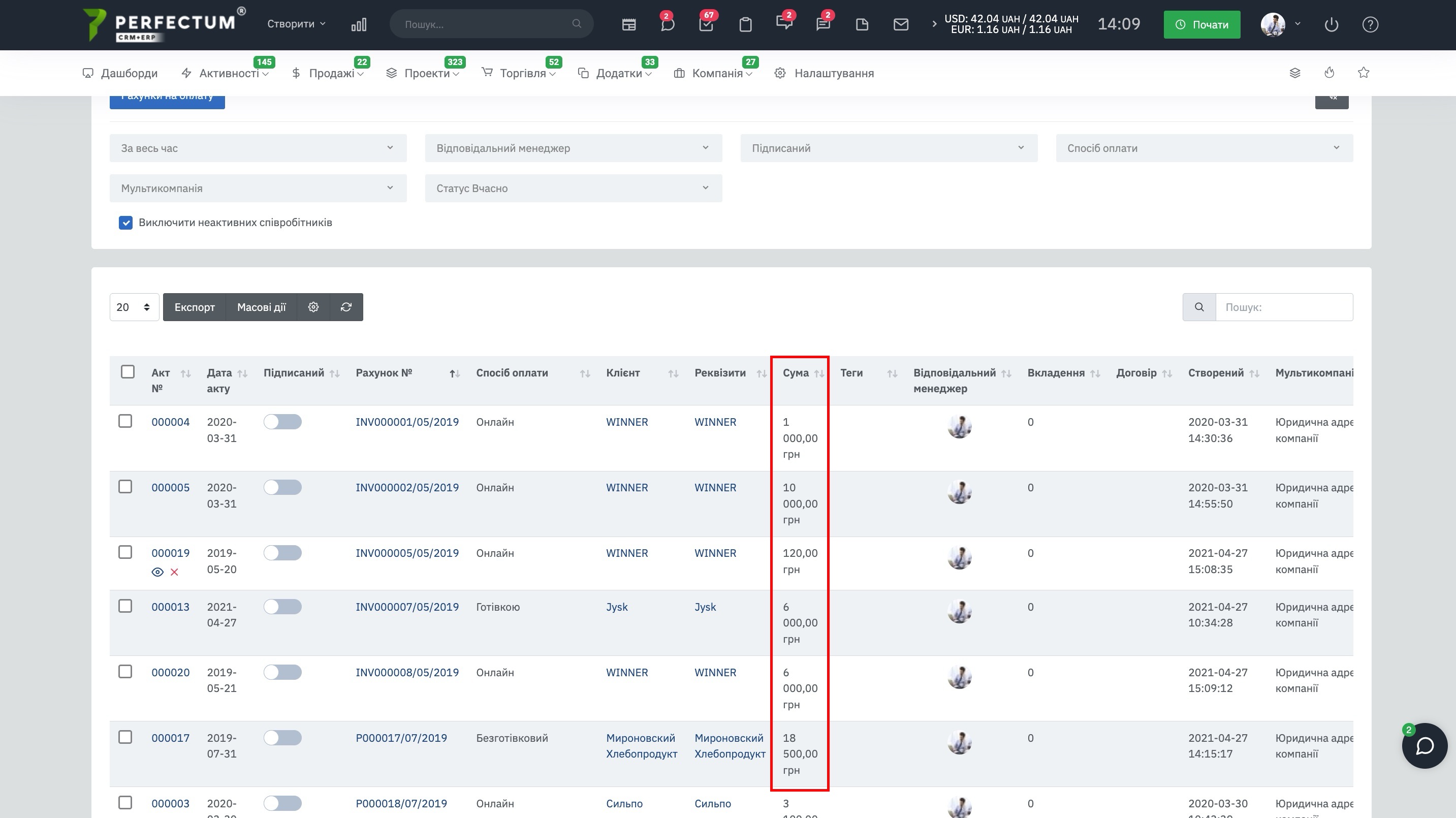The height and width of the screenshot is (818, 1456).
Task: Open the floating chat widget bubble
Action: pos(1424,746)
